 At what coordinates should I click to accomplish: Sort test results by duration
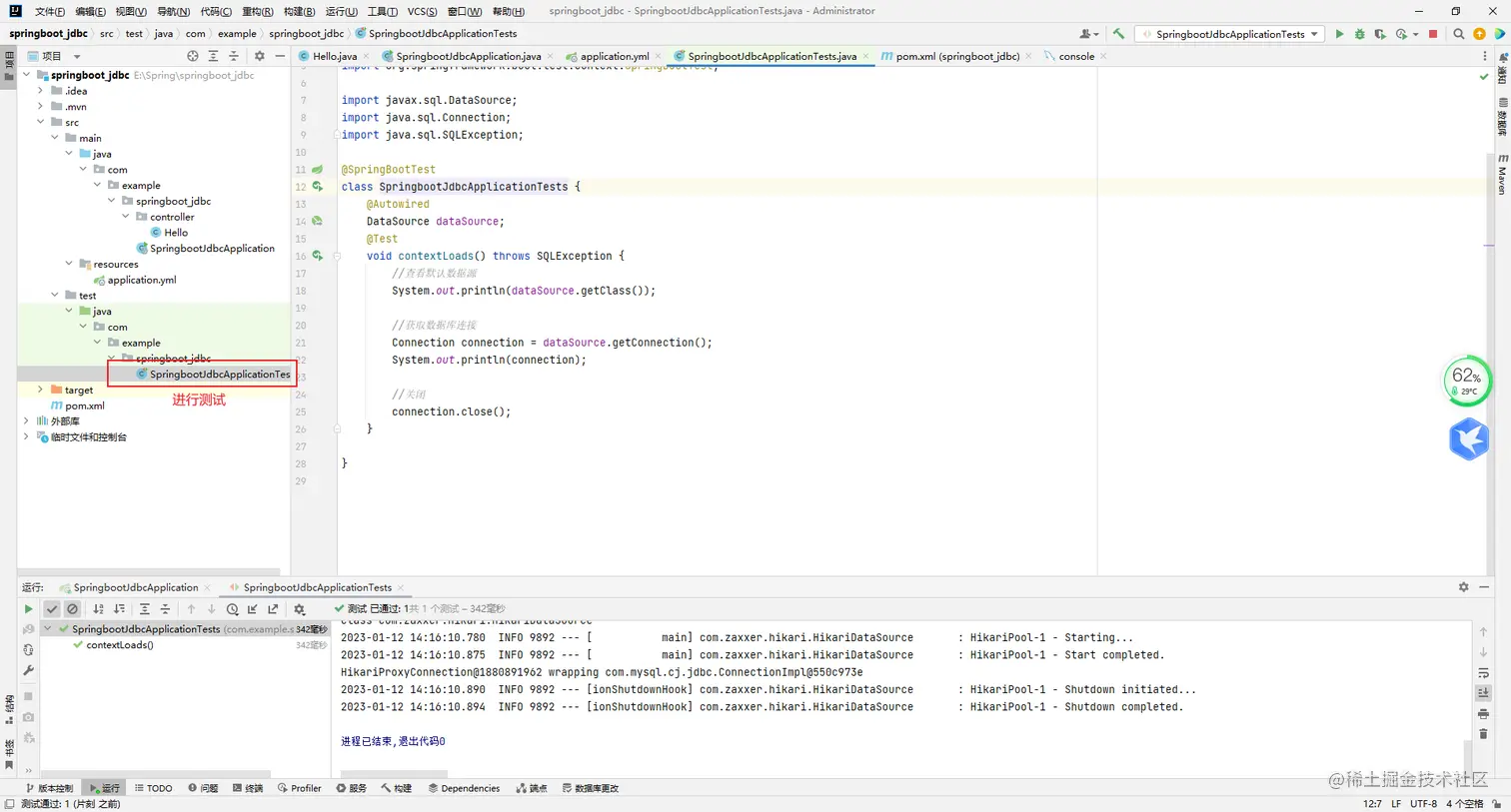119,609
